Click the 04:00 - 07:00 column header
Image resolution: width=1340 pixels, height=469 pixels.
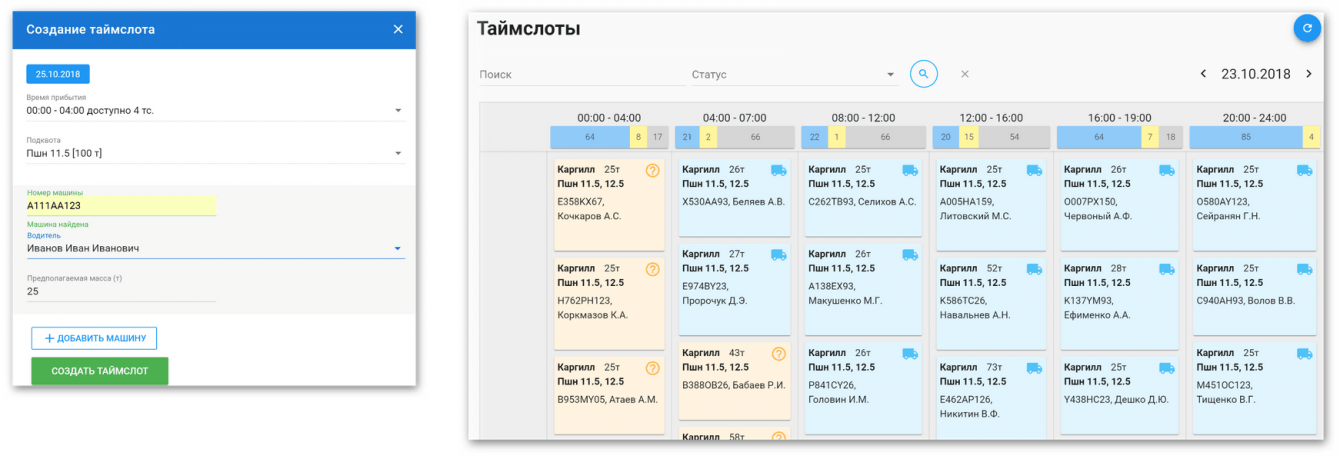734,118
